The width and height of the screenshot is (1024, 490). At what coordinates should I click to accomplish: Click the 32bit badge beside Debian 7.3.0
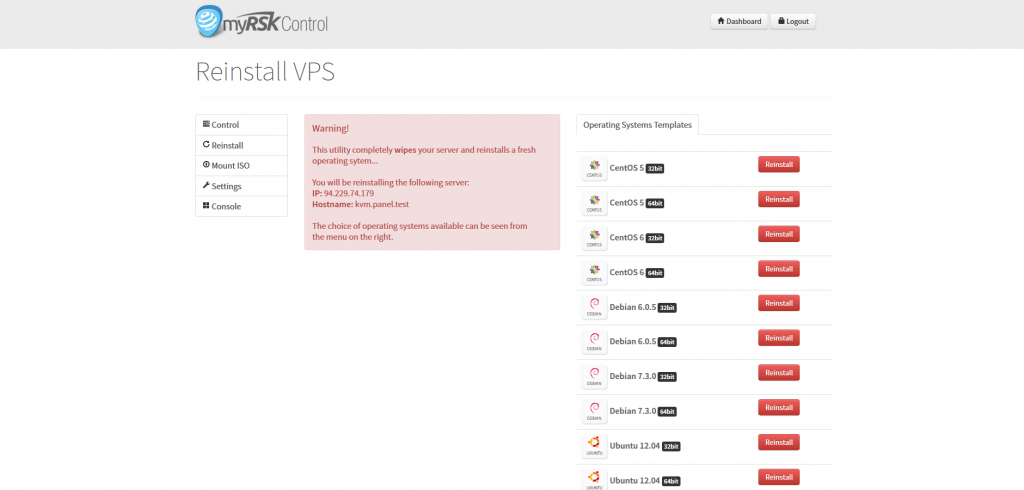pyautogui.click(x=667, y=377)
